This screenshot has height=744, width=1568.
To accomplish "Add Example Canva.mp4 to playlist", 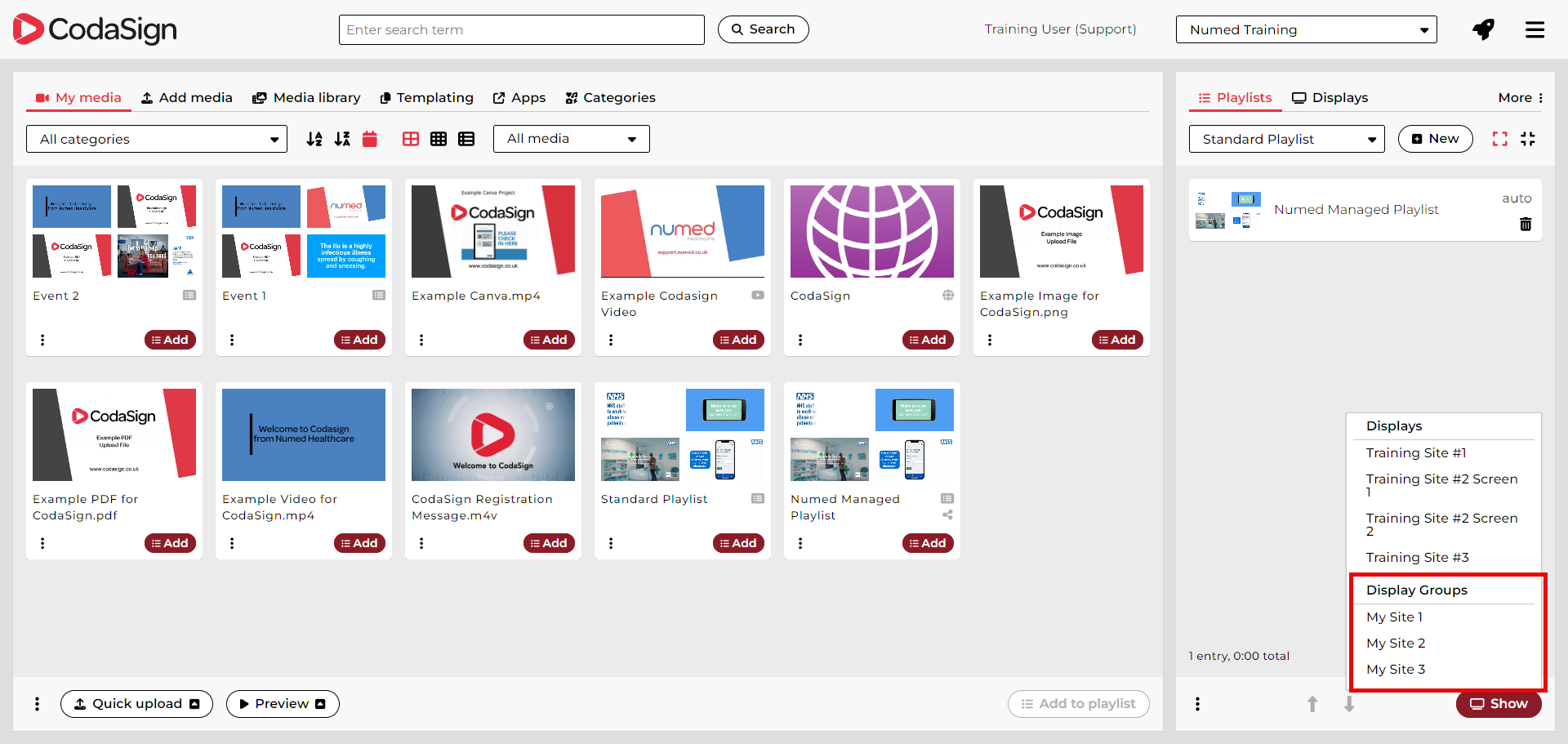I will coord(549,340).
